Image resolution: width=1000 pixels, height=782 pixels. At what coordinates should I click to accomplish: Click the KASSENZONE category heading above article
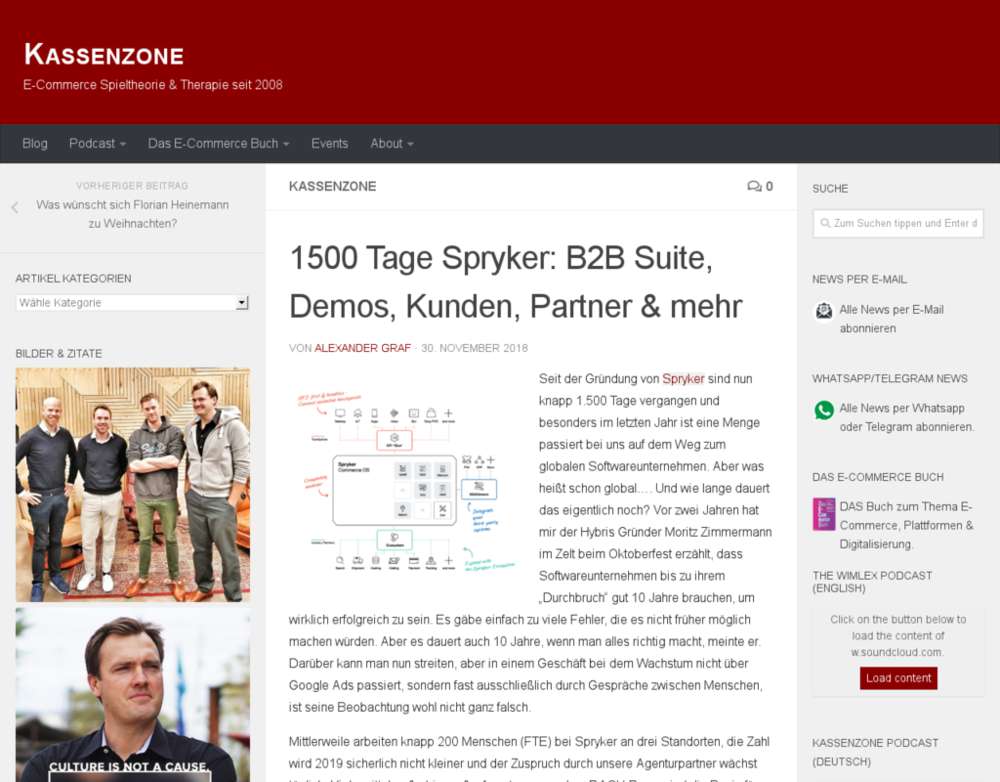tap(332, 186)
